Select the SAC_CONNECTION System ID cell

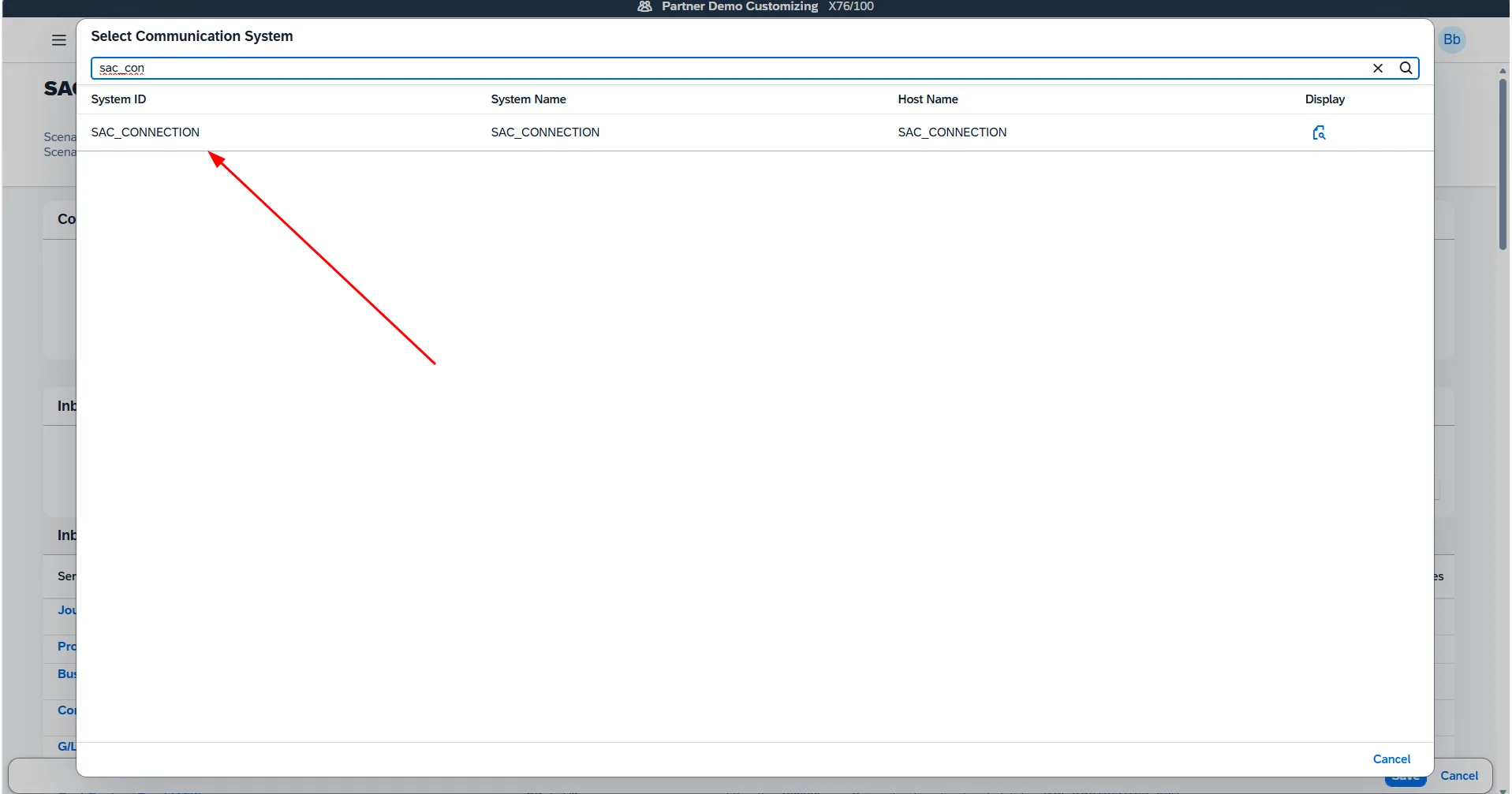(x=145, y=132)
